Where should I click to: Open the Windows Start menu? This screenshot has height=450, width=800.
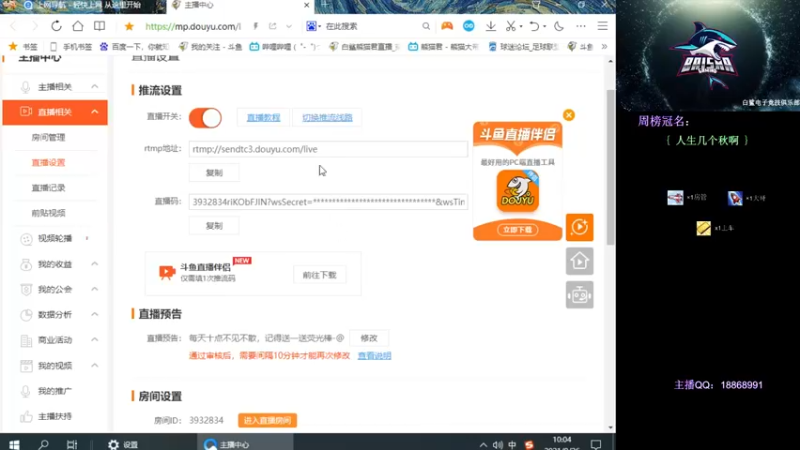tap(14, 444)
